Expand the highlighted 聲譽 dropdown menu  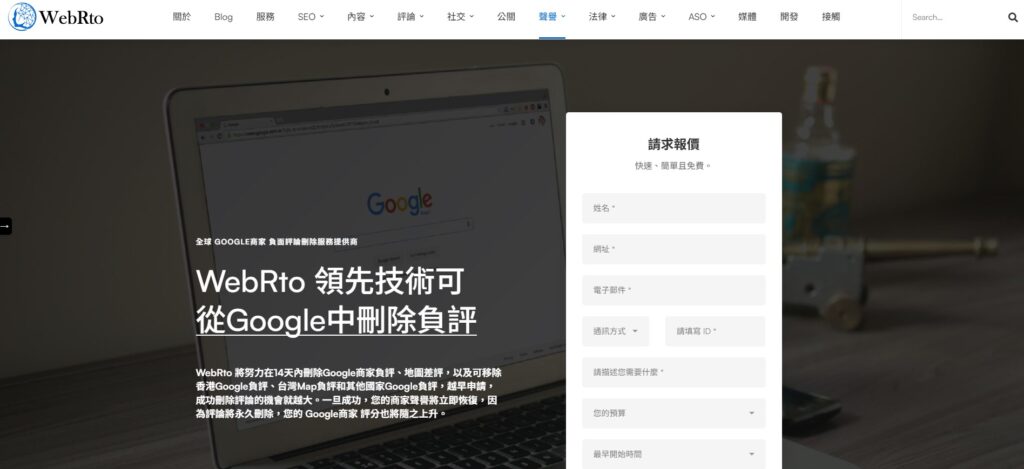point(552,17)
